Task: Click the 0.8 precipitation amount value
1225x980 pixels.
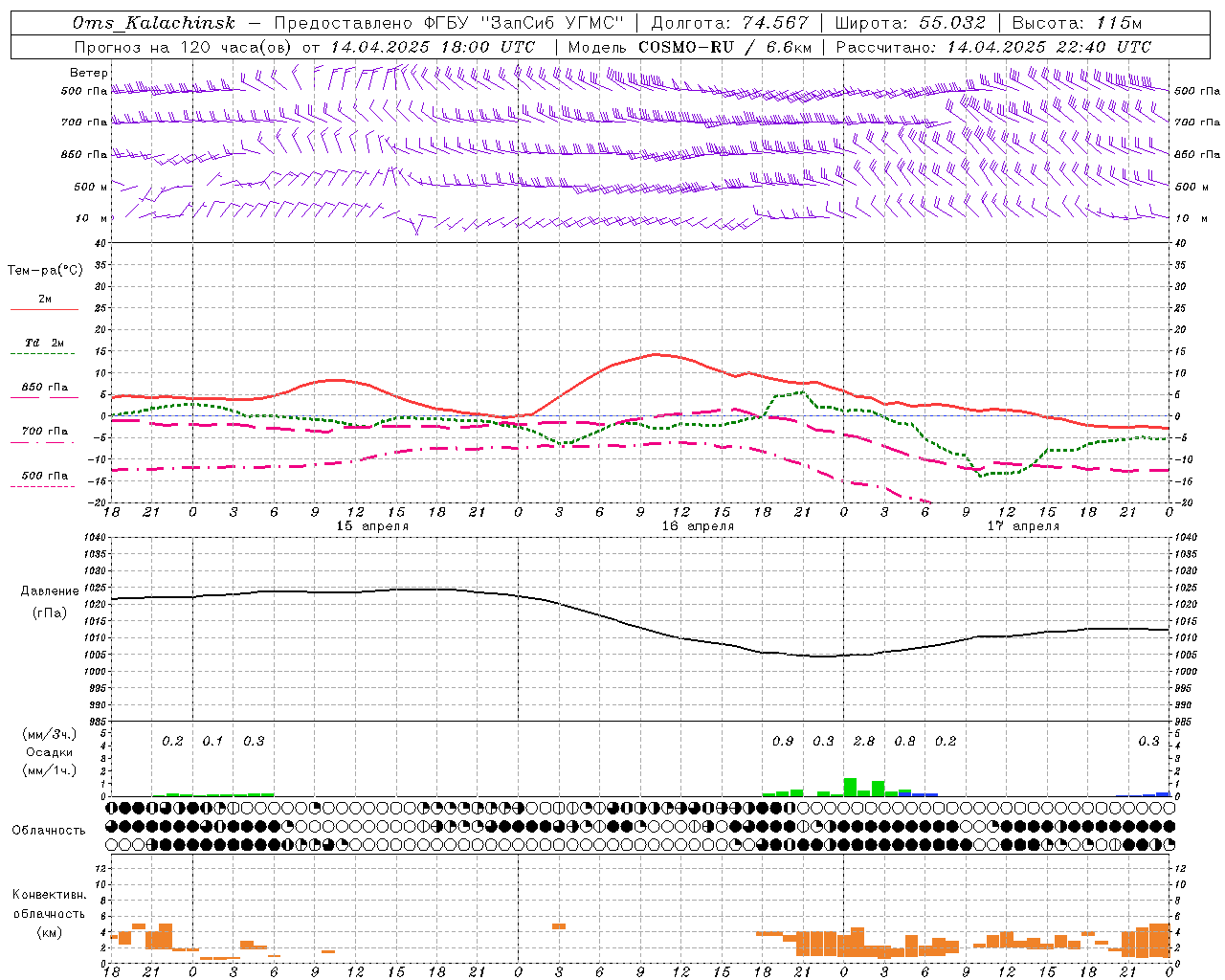Action: [904, 741]
